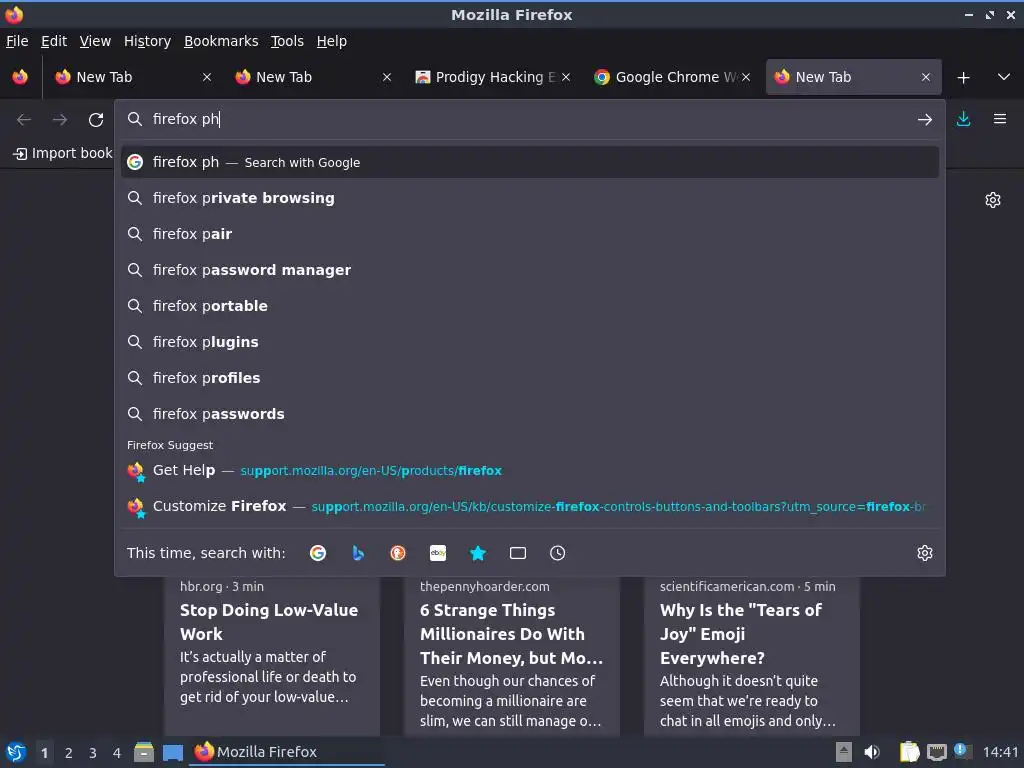Screen dimensions: 1024x768
Task: Click Import bookmarks toolbar button
Action: click(x=63, y=153)
